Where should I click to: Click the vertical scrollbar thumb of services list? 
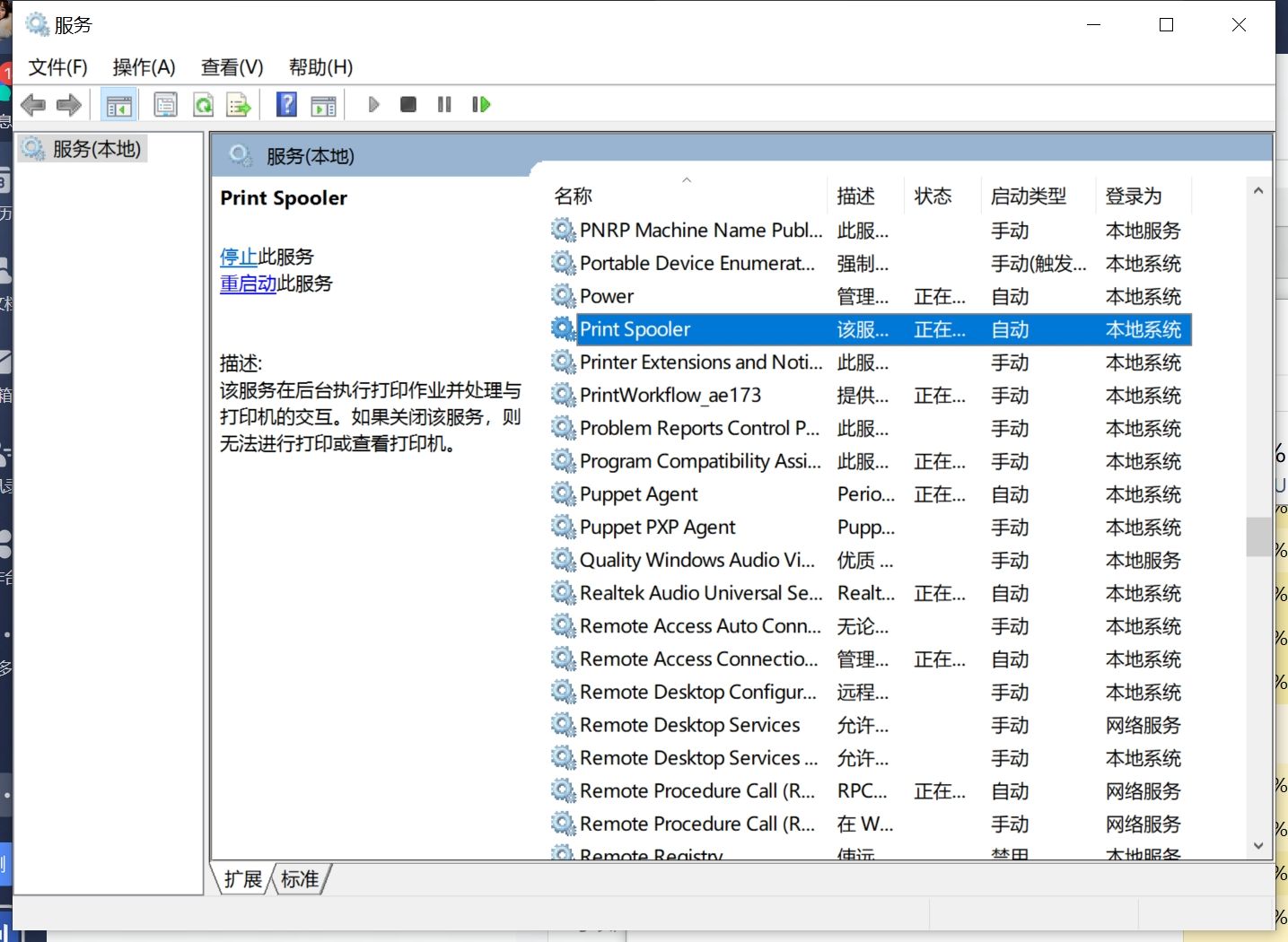(1258, 537)
